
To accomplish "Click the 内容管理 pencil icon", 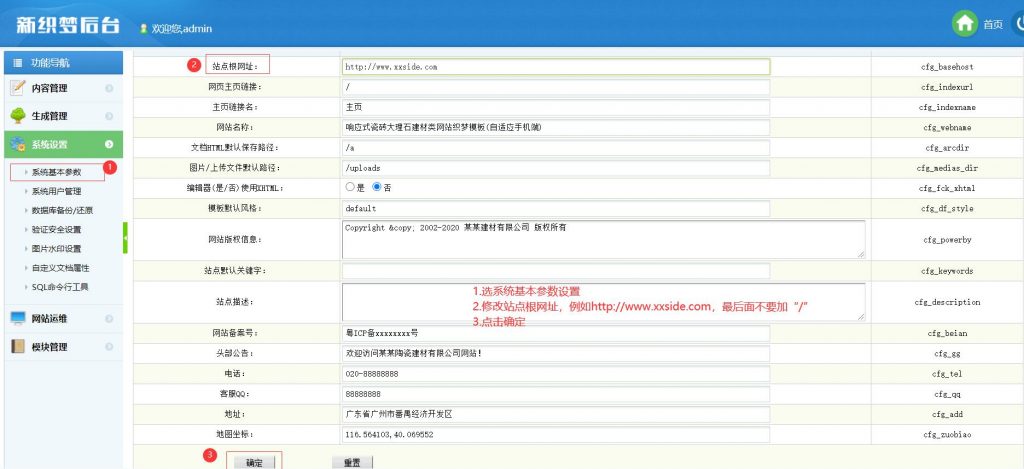I will 18,88.
